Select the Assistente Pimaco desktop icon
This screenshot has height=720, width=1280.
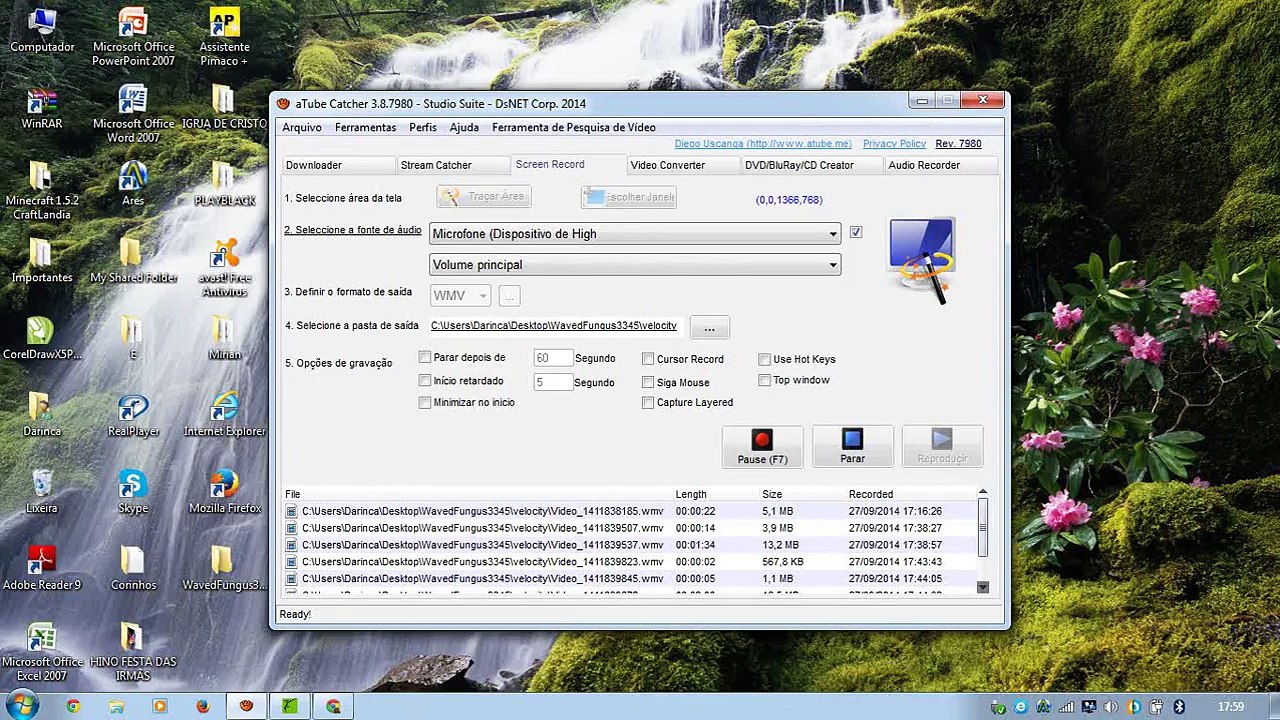pyautogui.click(x=224, y=36)
